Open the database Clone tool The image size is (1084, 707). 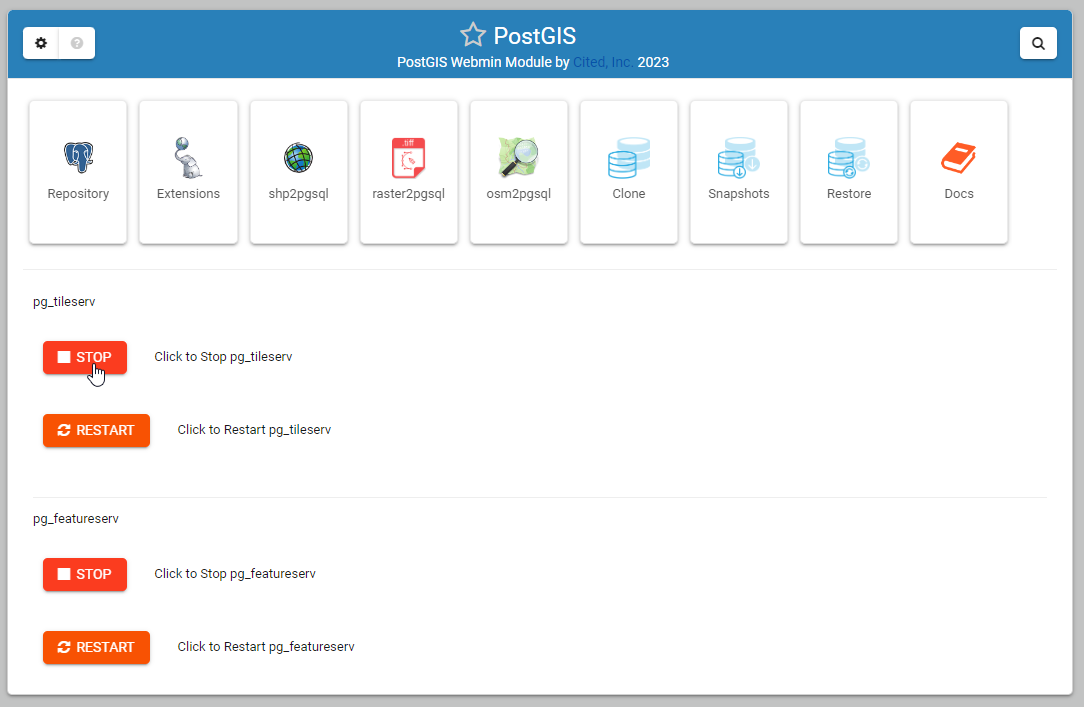[x=628, y=170]
